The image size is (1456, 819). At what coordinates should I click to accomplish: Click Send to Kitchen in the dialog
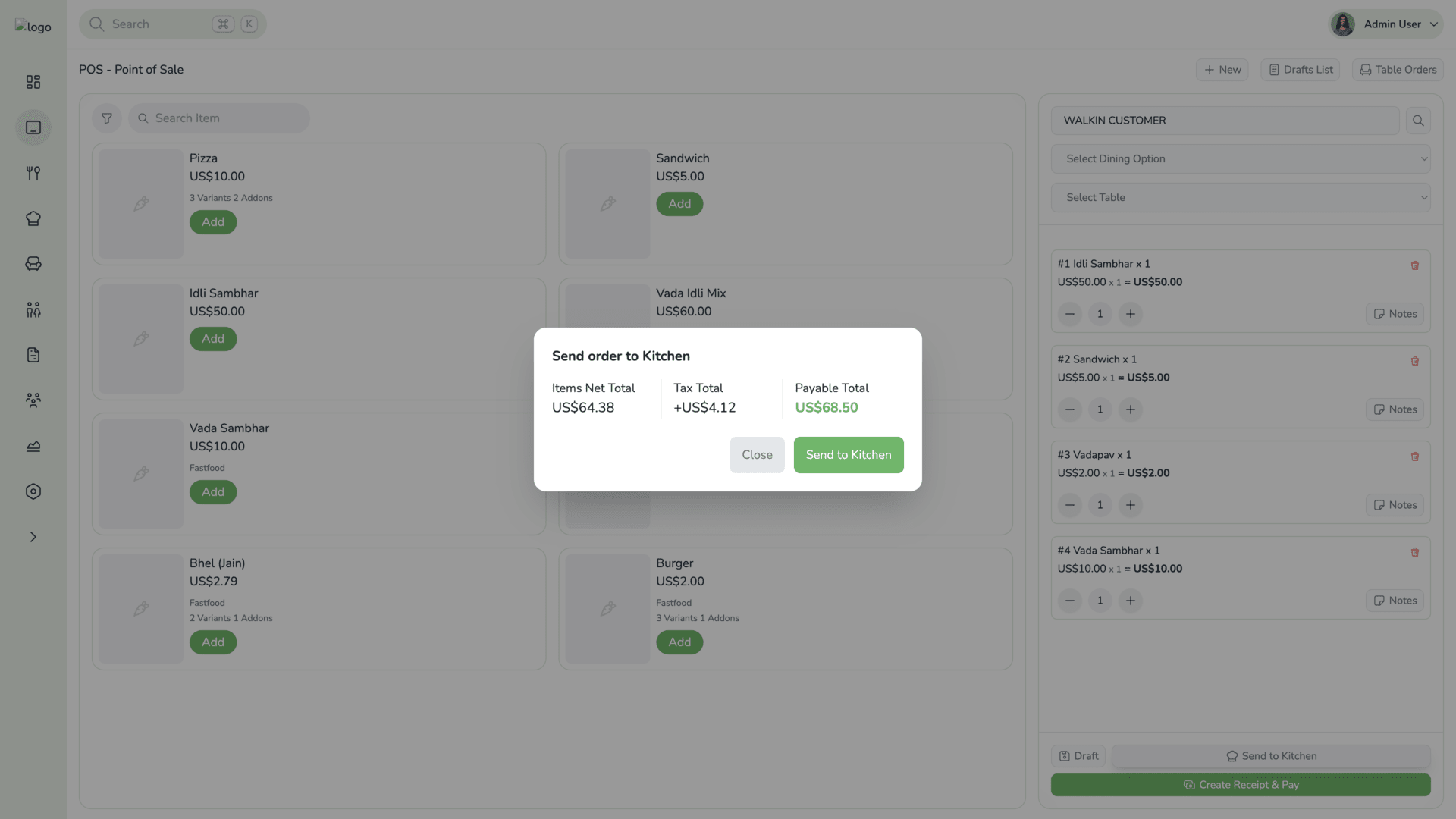click(x=848, y=454)
